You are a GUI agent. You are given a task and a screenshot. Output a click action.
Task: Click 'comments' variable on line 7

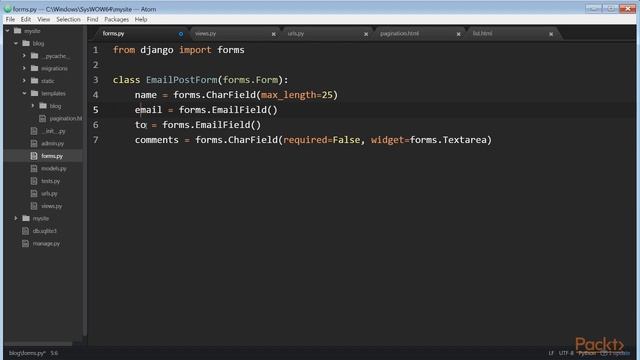(x=157, y=140)
